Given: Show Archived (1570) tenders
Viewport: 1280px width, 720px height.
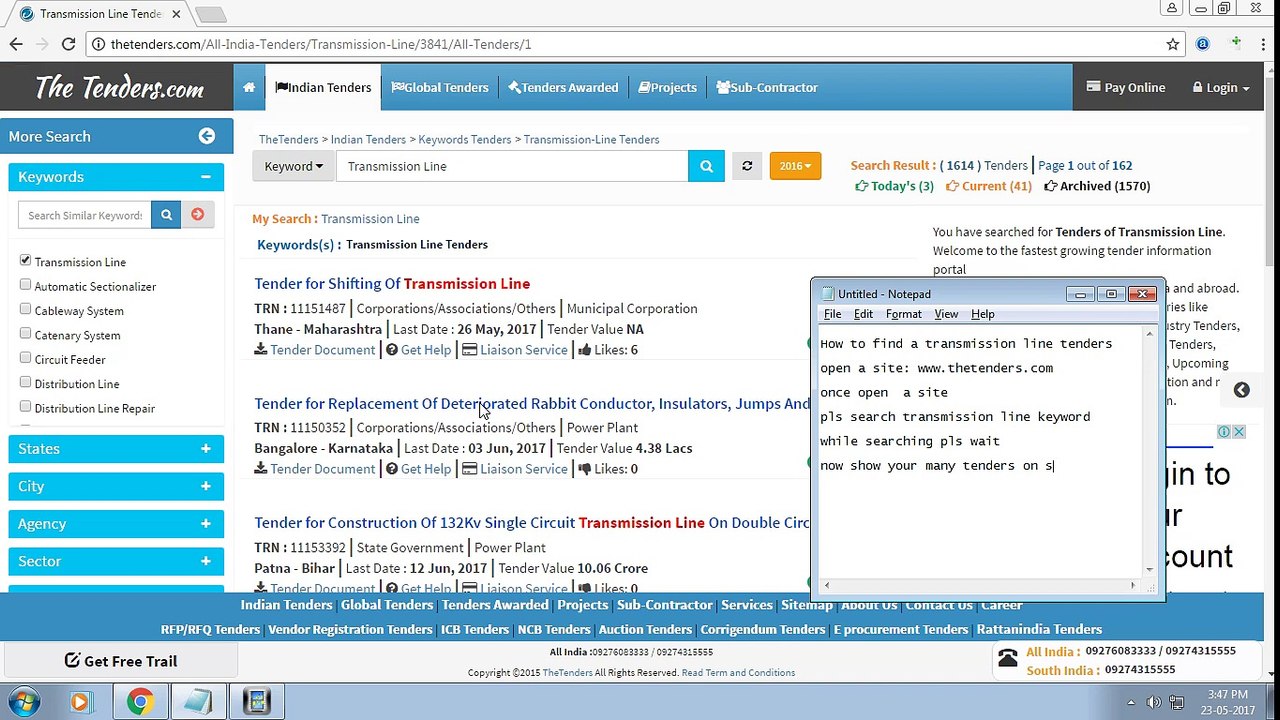Looking at the screenshot, I should (x=1097, y=186).
